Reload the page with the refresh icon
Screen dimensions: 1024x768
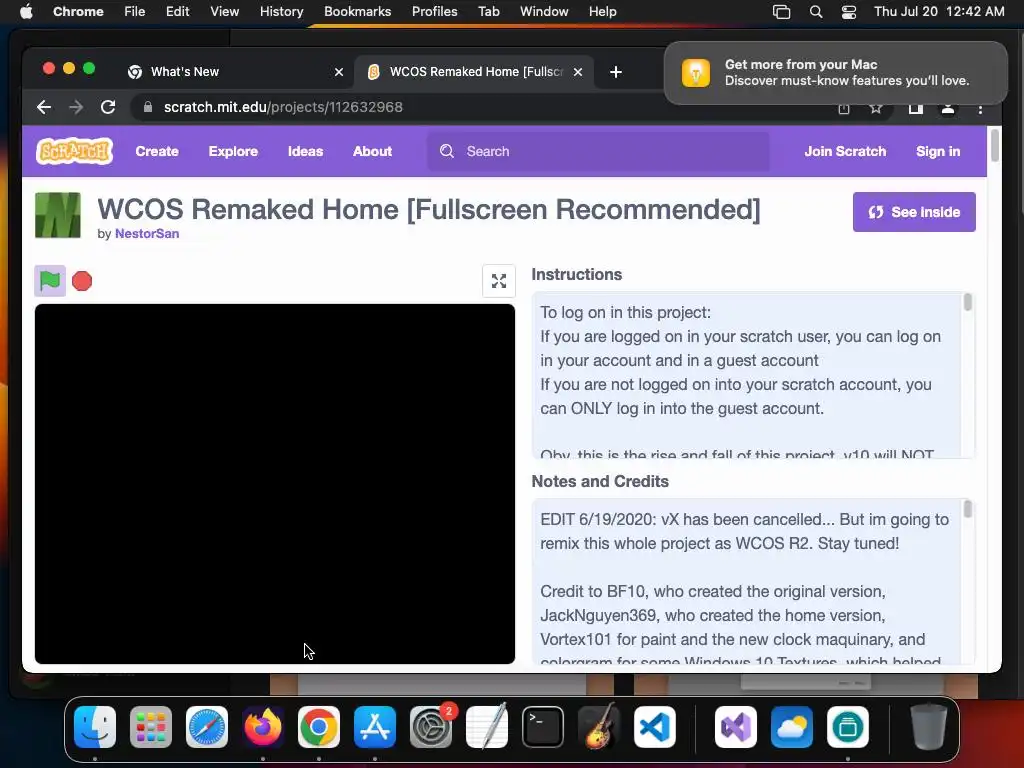pyautogui.click(x=108, y=107)
